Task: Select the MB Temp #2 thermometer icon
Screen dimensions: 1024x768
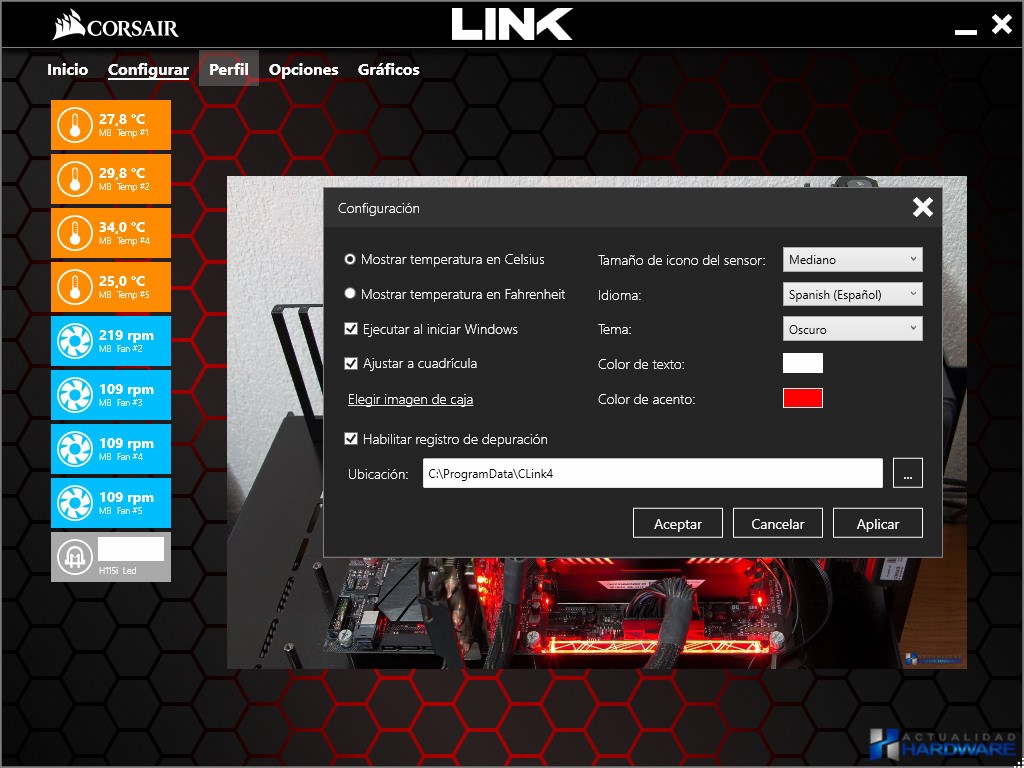Action: (73, 179)
